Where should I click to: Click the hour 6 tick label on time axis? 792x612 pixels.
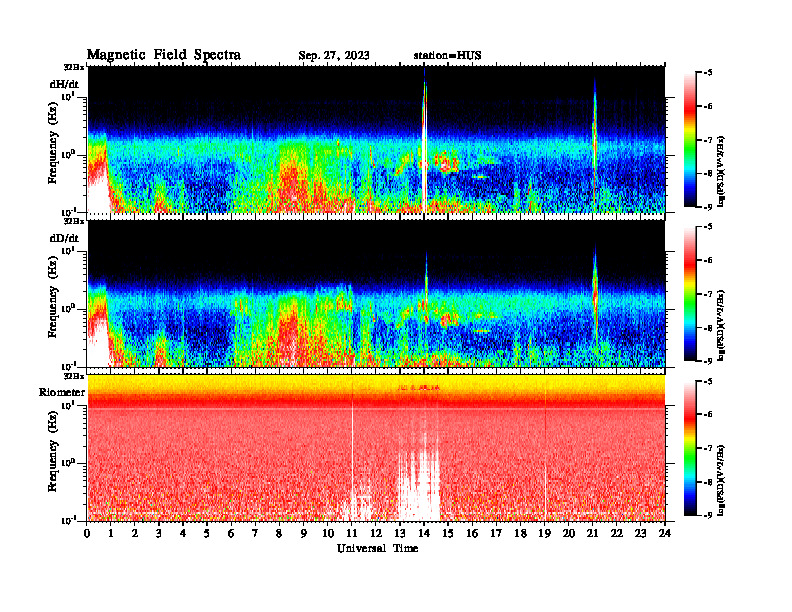(x=231, y=533)
